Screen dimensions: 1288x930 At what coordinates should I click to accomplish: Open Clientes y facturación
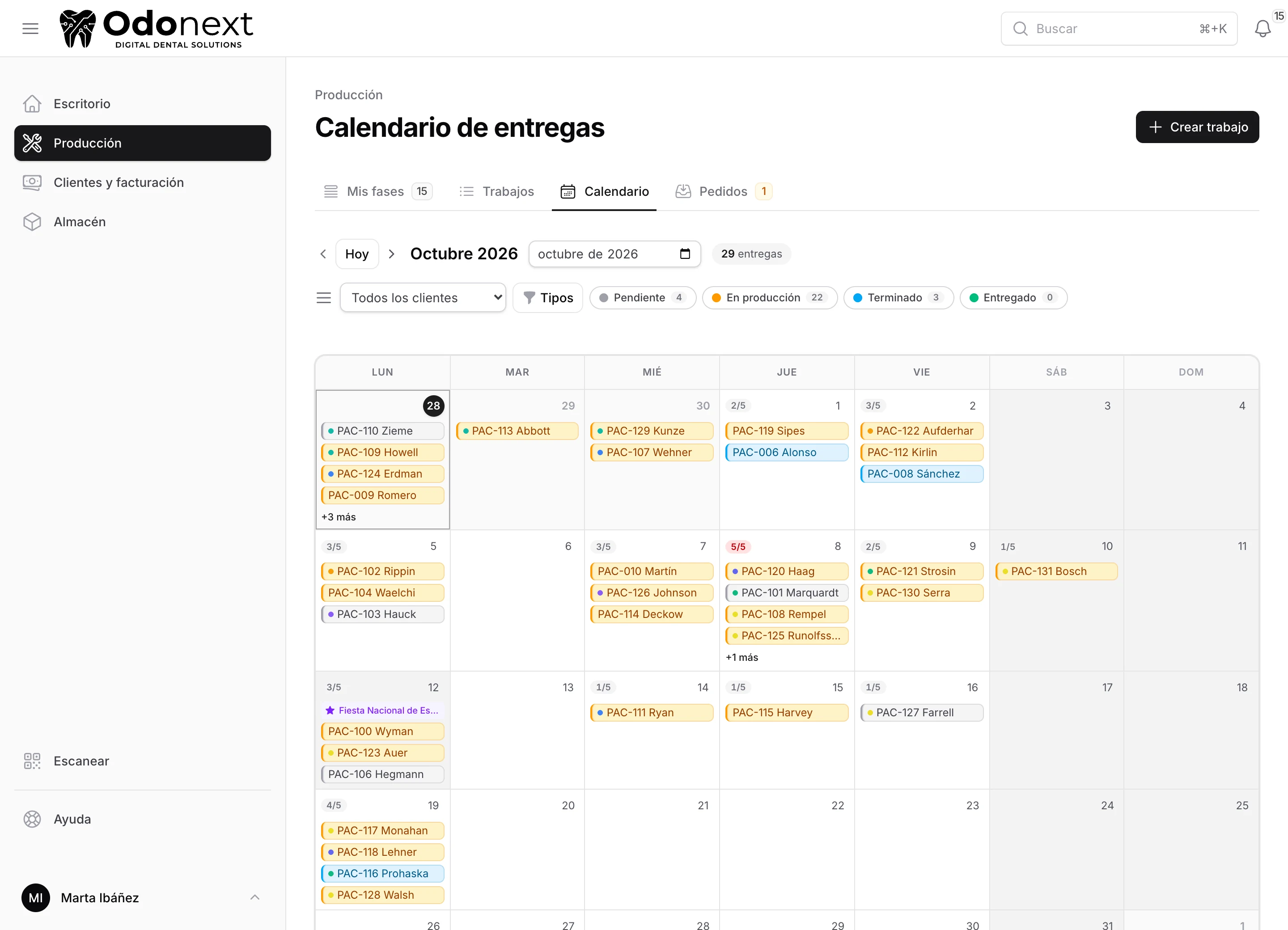tap(143, 182)
